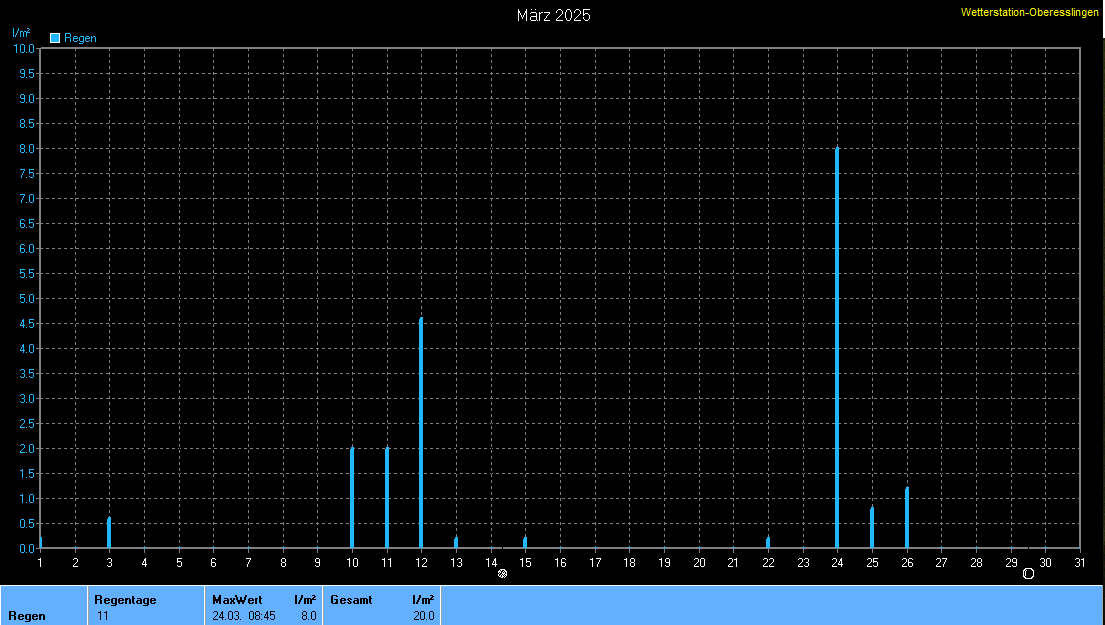This screenshot has height=625, width=1105.
Task: Click the rain bar for day 12
Action: 421,433
